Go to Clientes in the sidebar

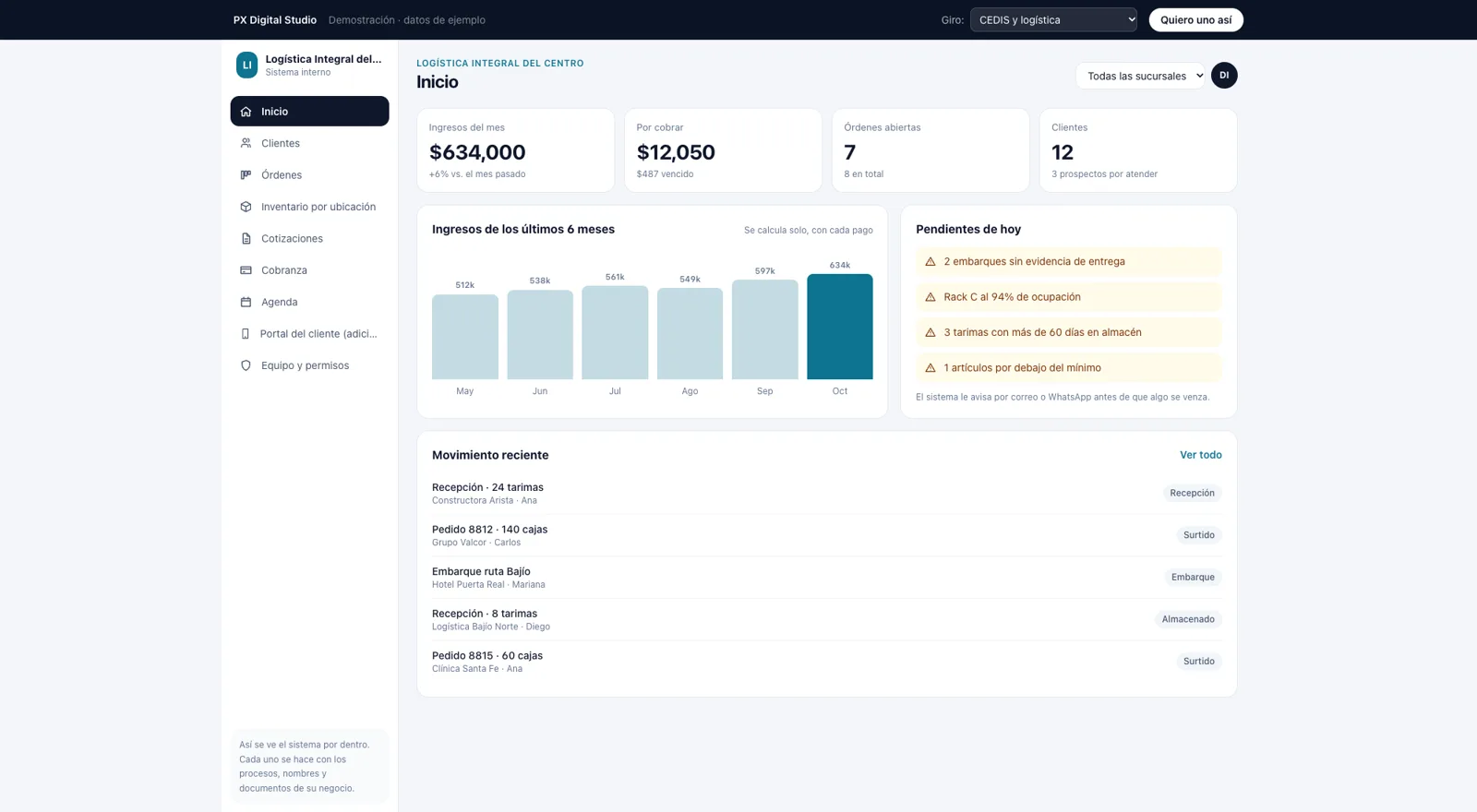(309, 143)
